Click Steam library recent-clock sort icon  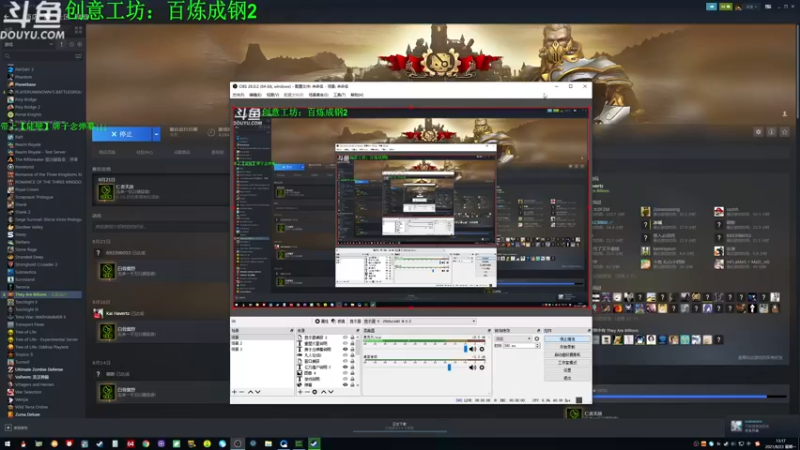coord(71,44)
